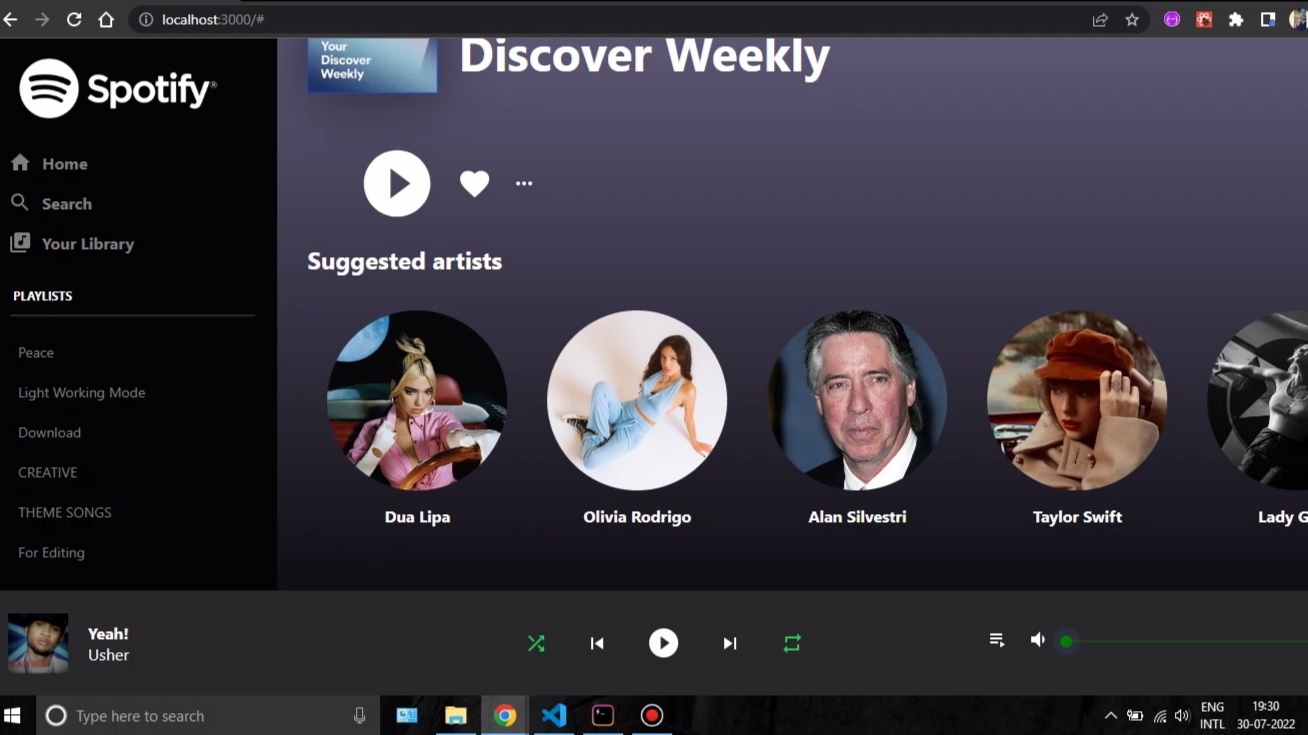Select the THEME SONGS playlist
The height and width of the screenshot is (735, 1308).
[64, 513]
